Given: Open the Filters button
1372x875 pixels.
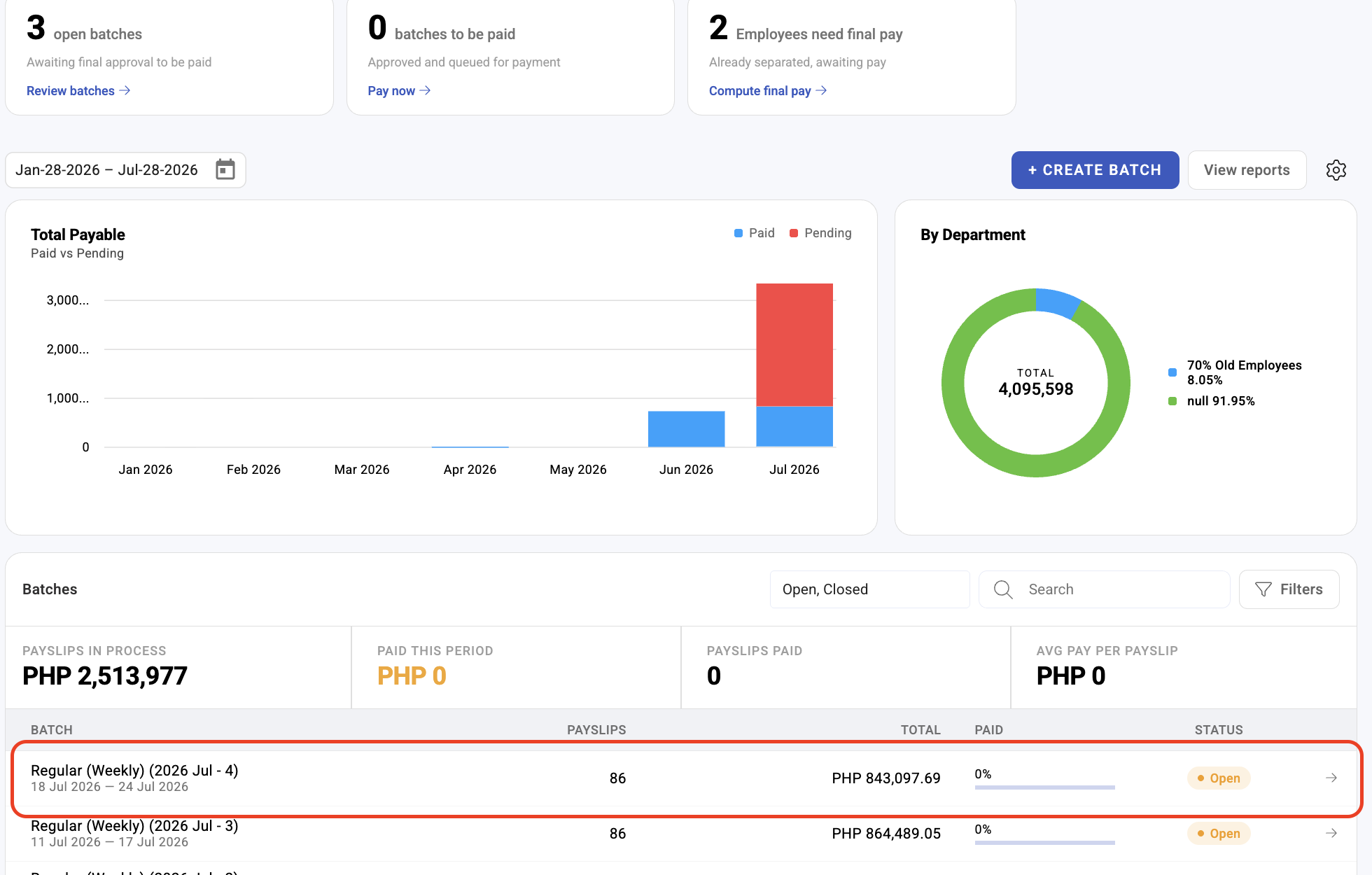Looking at the screenshot, I should tap(1289, 589).
